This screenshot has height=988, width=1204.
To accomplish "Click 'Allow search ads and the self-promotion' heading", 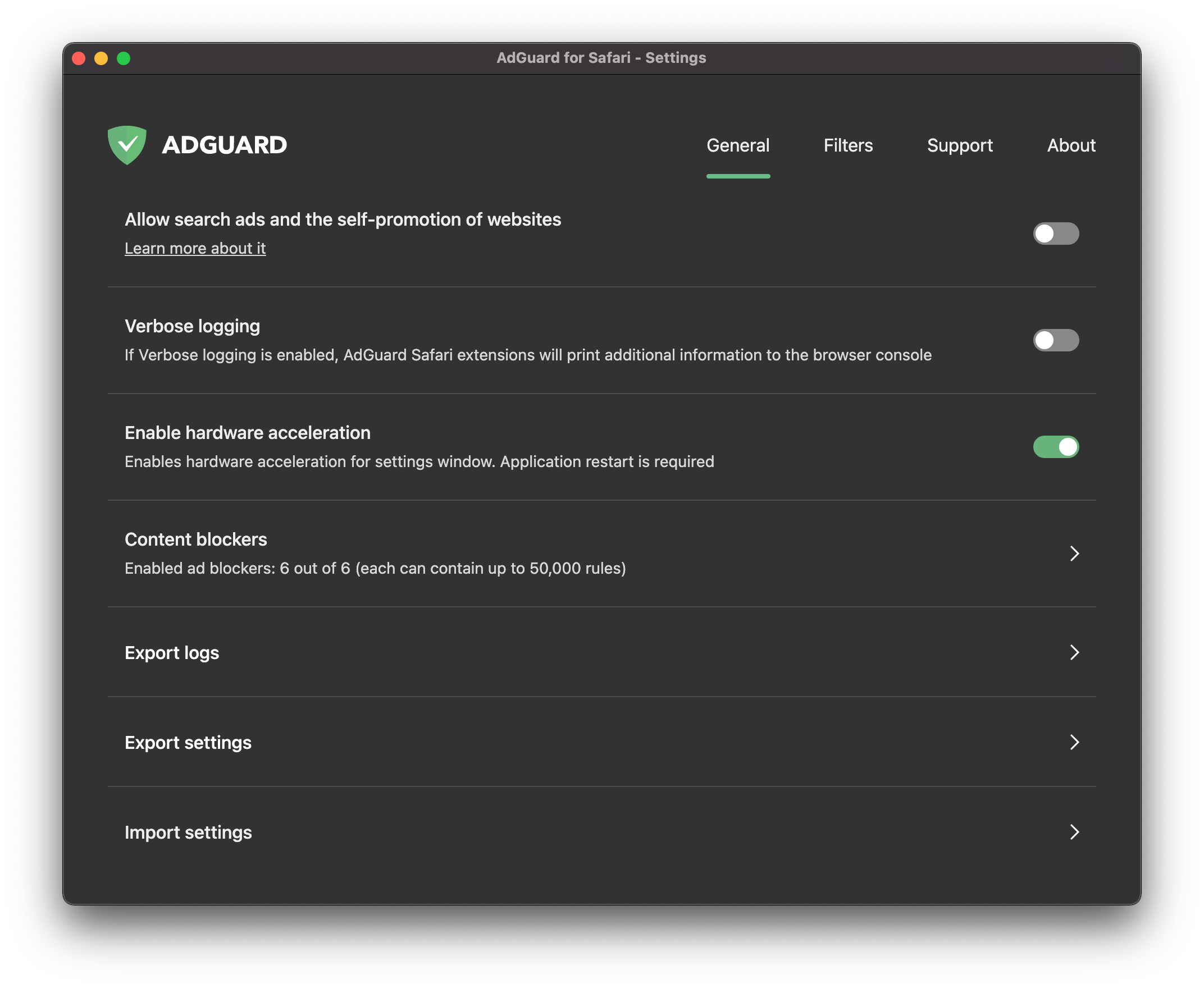I will (343, 219).
